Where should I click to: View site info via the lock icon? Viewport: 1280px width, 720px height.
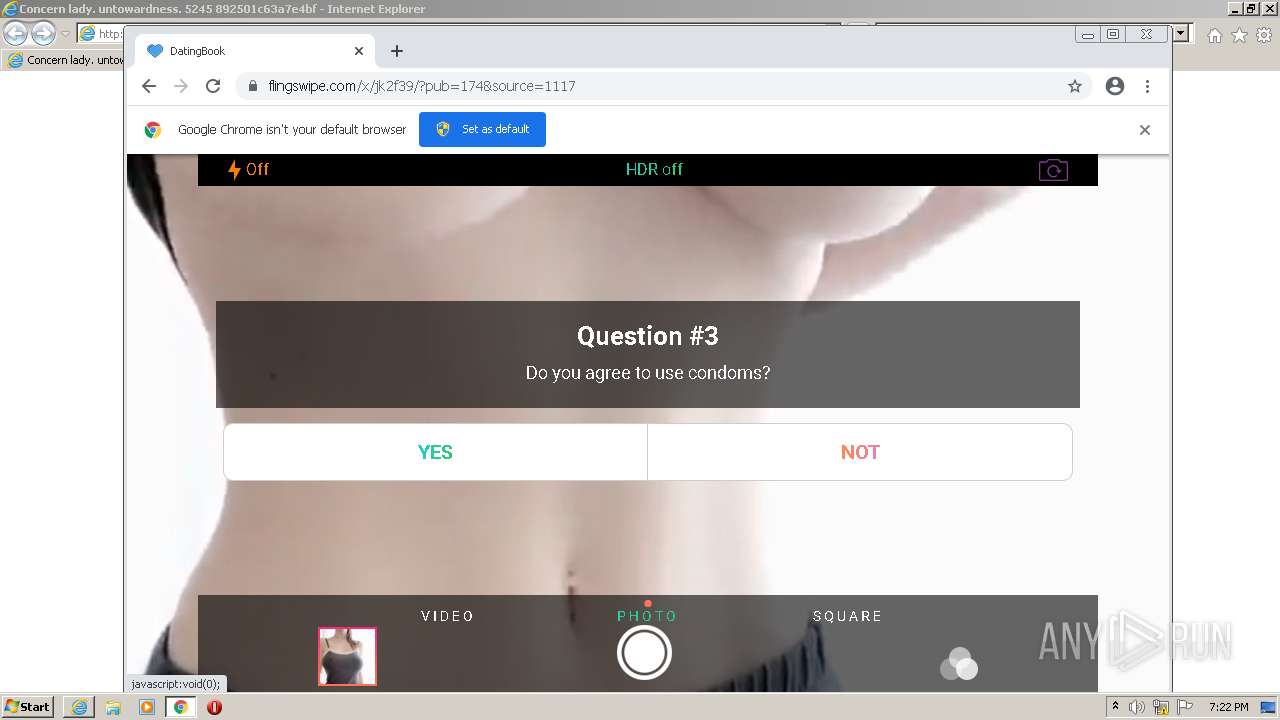[x=253, y=86]
